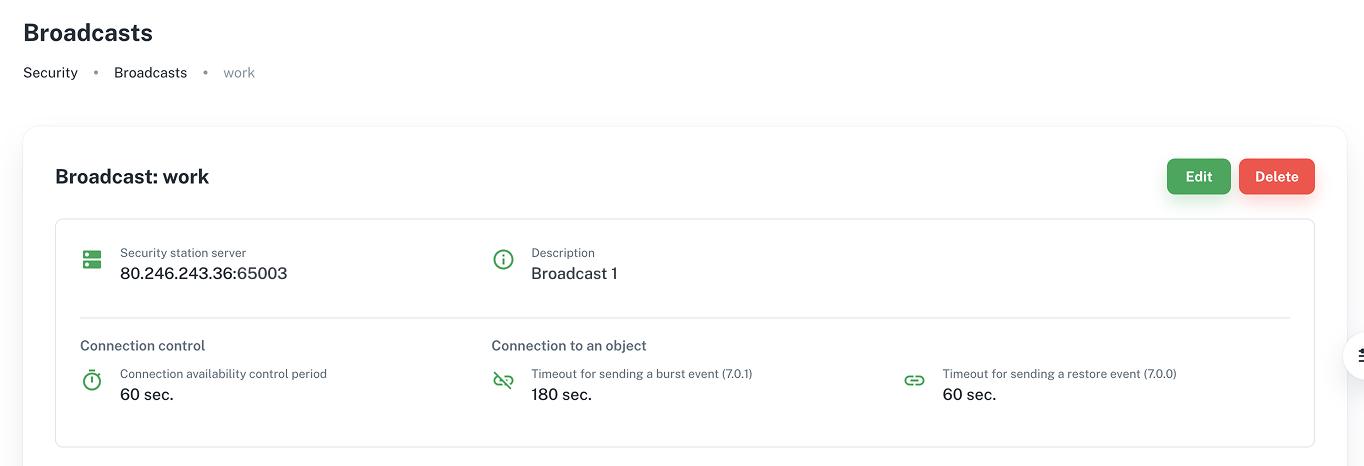
Task: Click the Edit button
Action: (x=1198, y=177)
